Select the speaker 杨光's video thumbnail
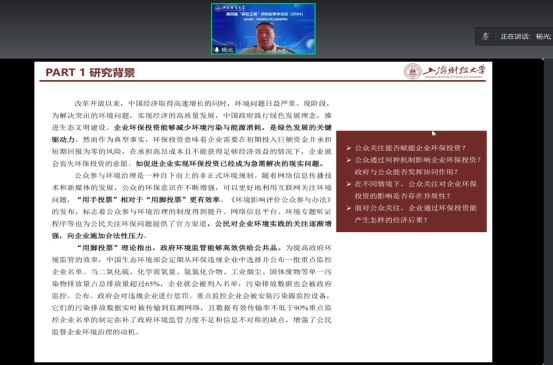Viewport: 553px width, 365px height. [263, 29]
